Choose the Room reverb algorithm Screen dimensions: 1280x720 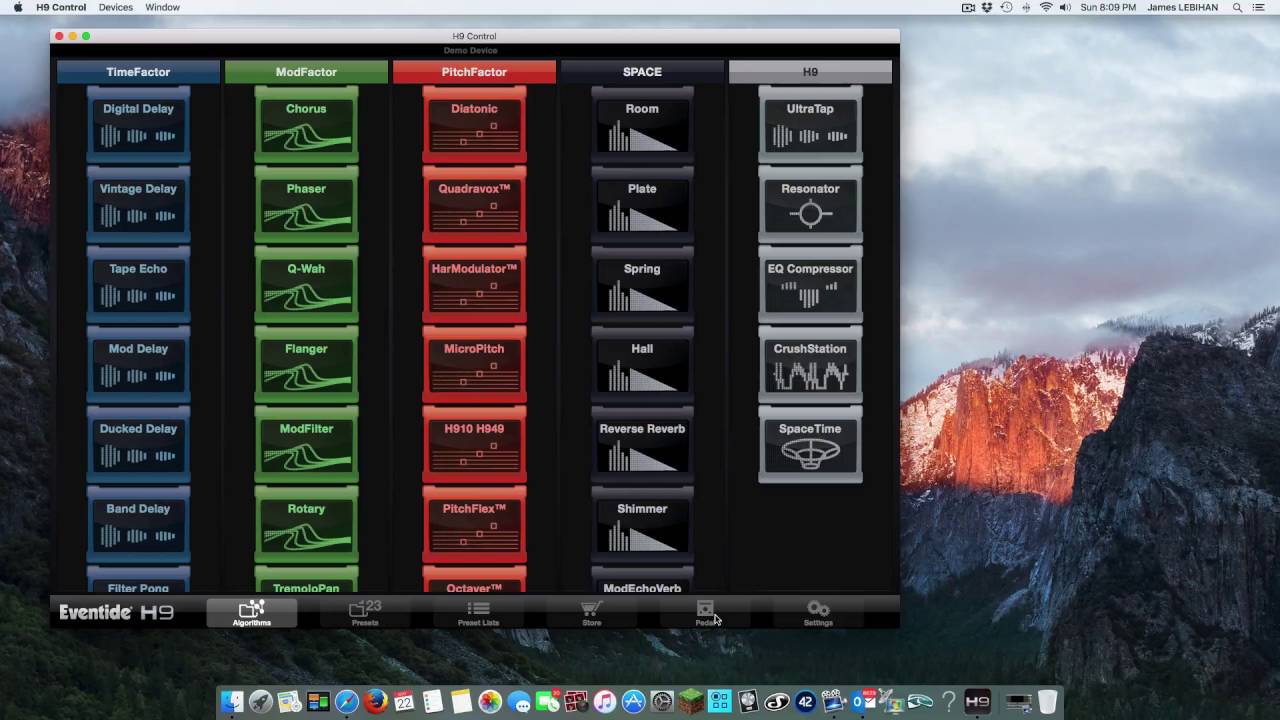[642, 124]
